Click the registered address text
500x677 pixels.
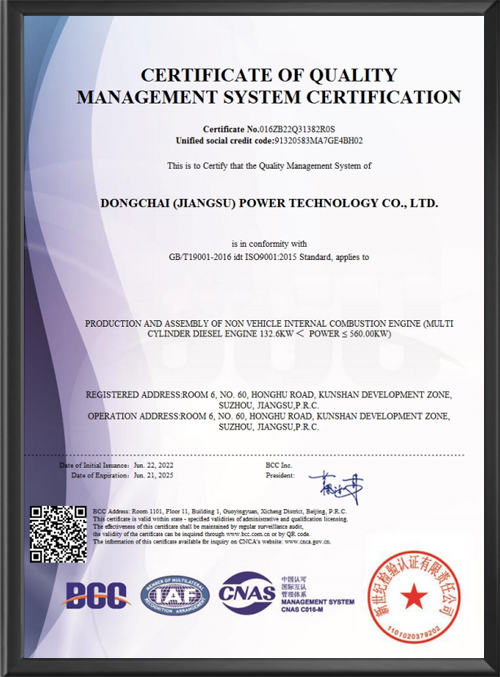point(269,400)
